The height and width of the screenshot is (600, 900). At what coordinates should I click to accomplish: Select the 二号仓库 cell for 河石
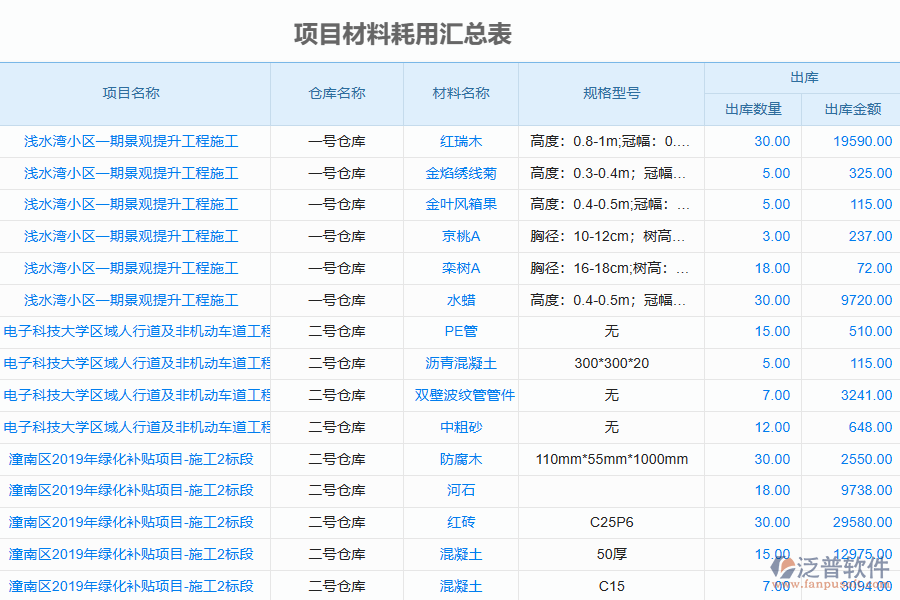336,491
